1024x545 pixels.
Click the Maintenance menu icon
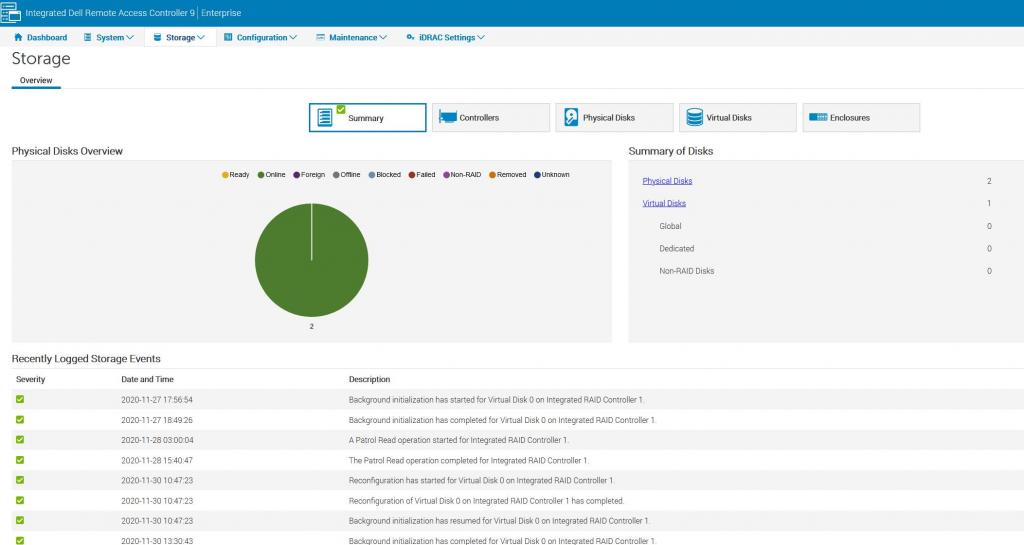click(x=320, y=37)
